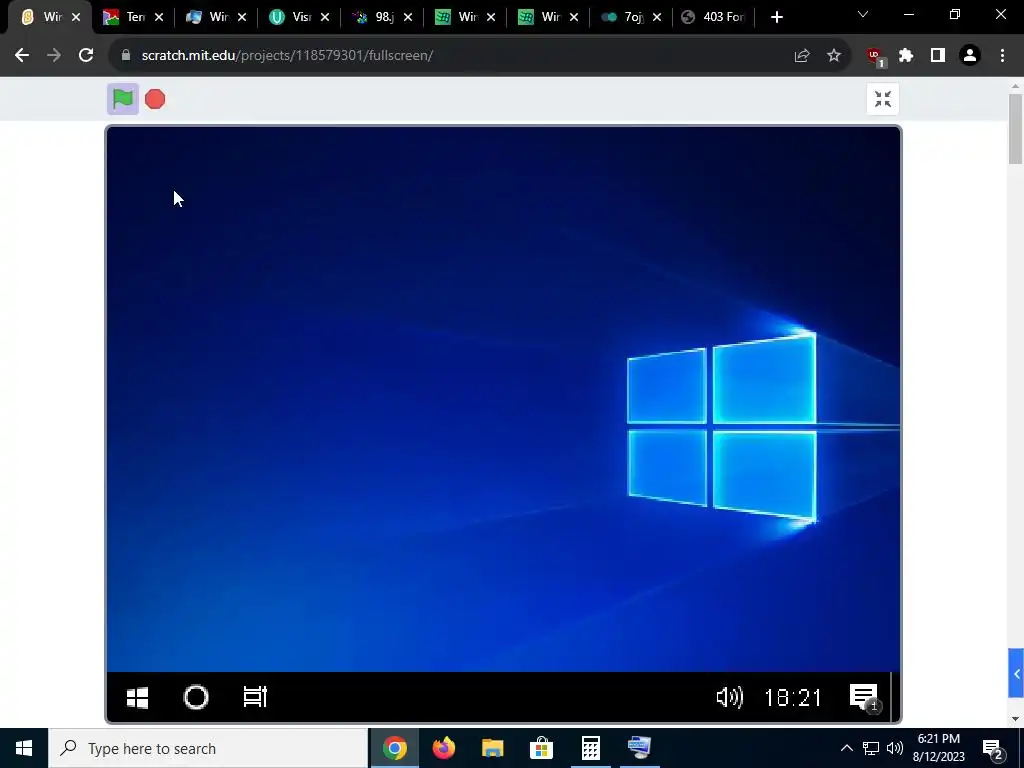Close the 98.j tab
Viewport: 1024px width, 768px height.
coord(408,17)
